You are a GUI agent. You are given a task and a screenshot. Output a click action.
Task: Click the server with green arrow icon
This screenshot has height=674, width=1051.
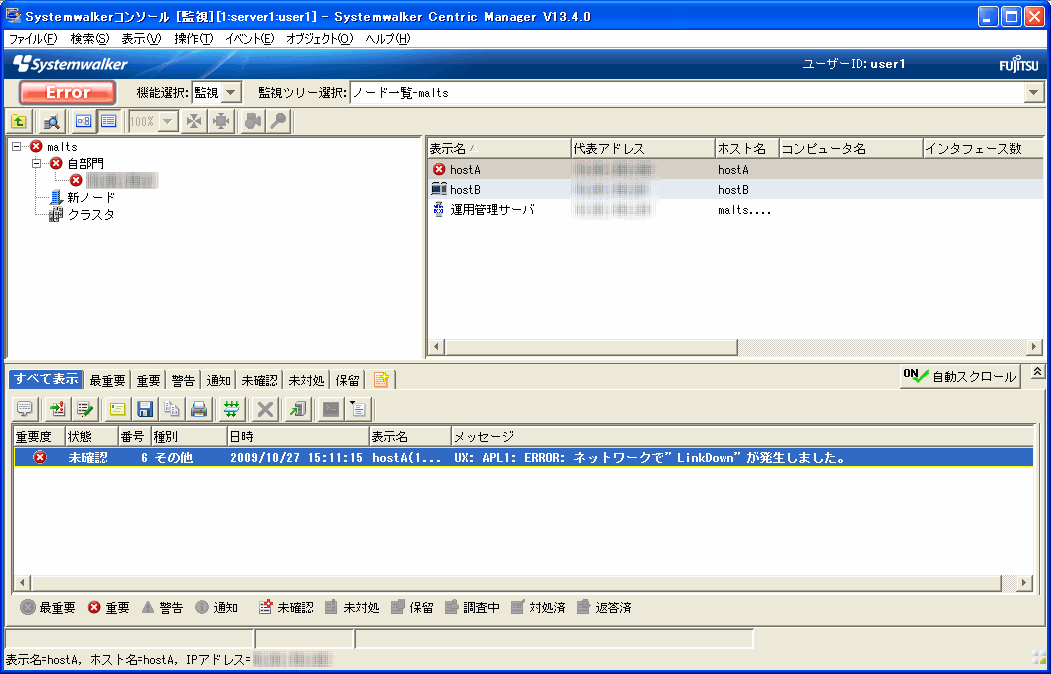(x=298, y=409)
